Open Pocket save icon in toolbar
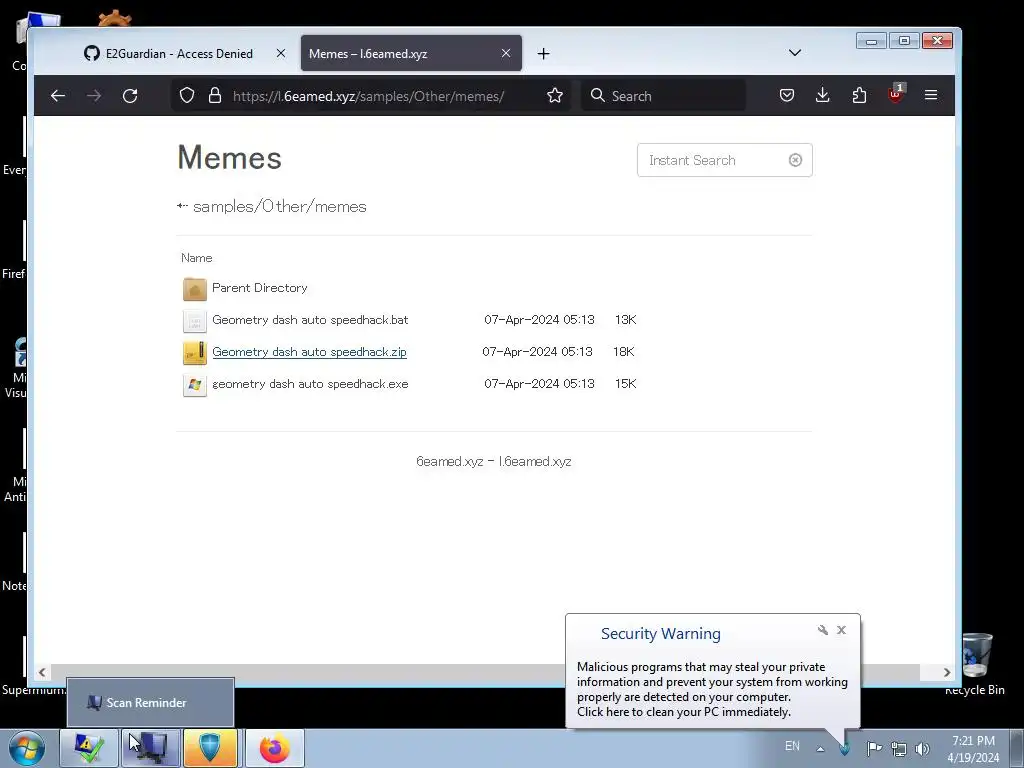The image size is (1024, 768). (x=787, y=95)
